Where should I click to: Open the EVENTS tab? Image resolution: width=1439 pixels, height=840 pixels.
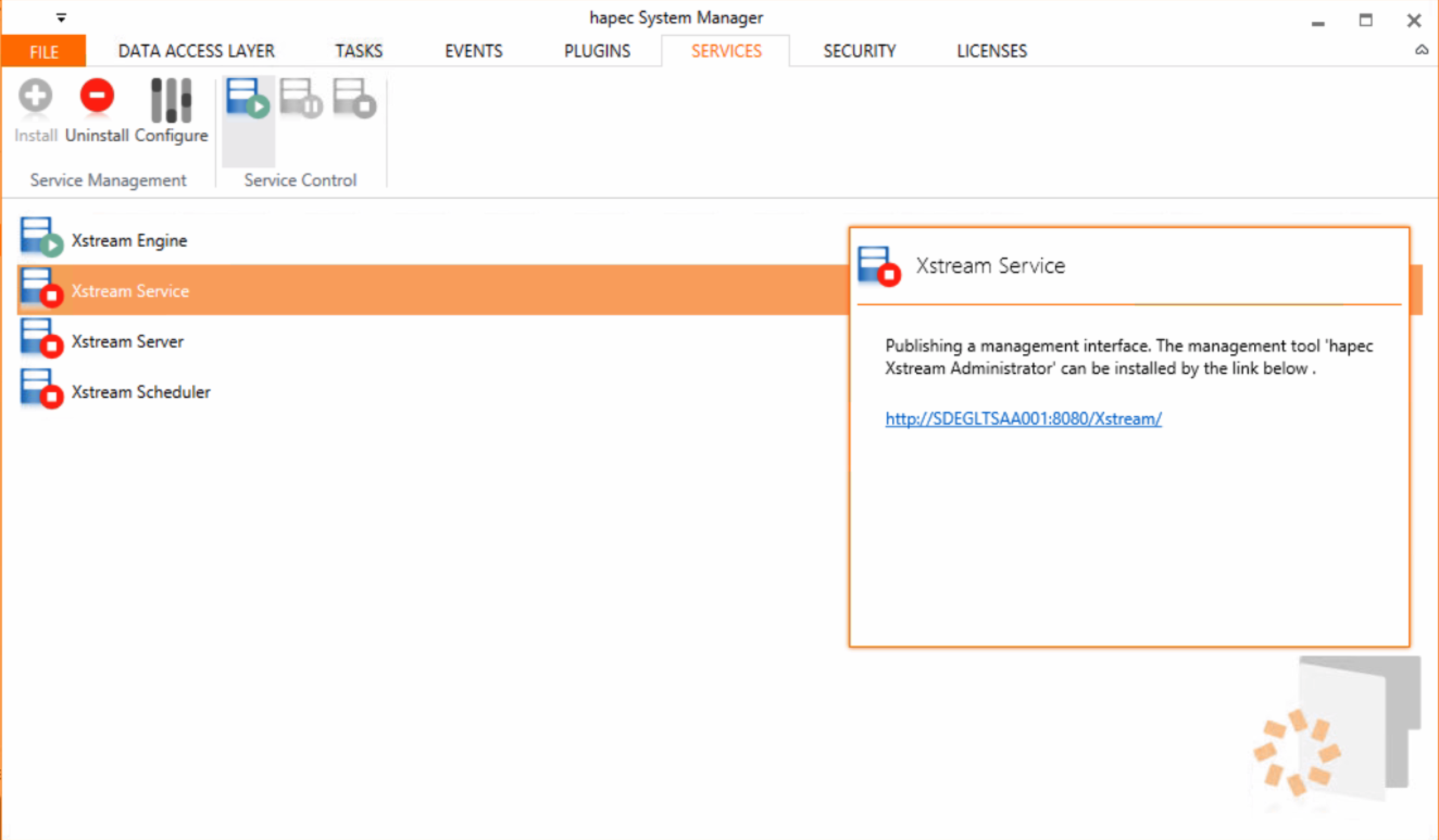click(473, 52)
